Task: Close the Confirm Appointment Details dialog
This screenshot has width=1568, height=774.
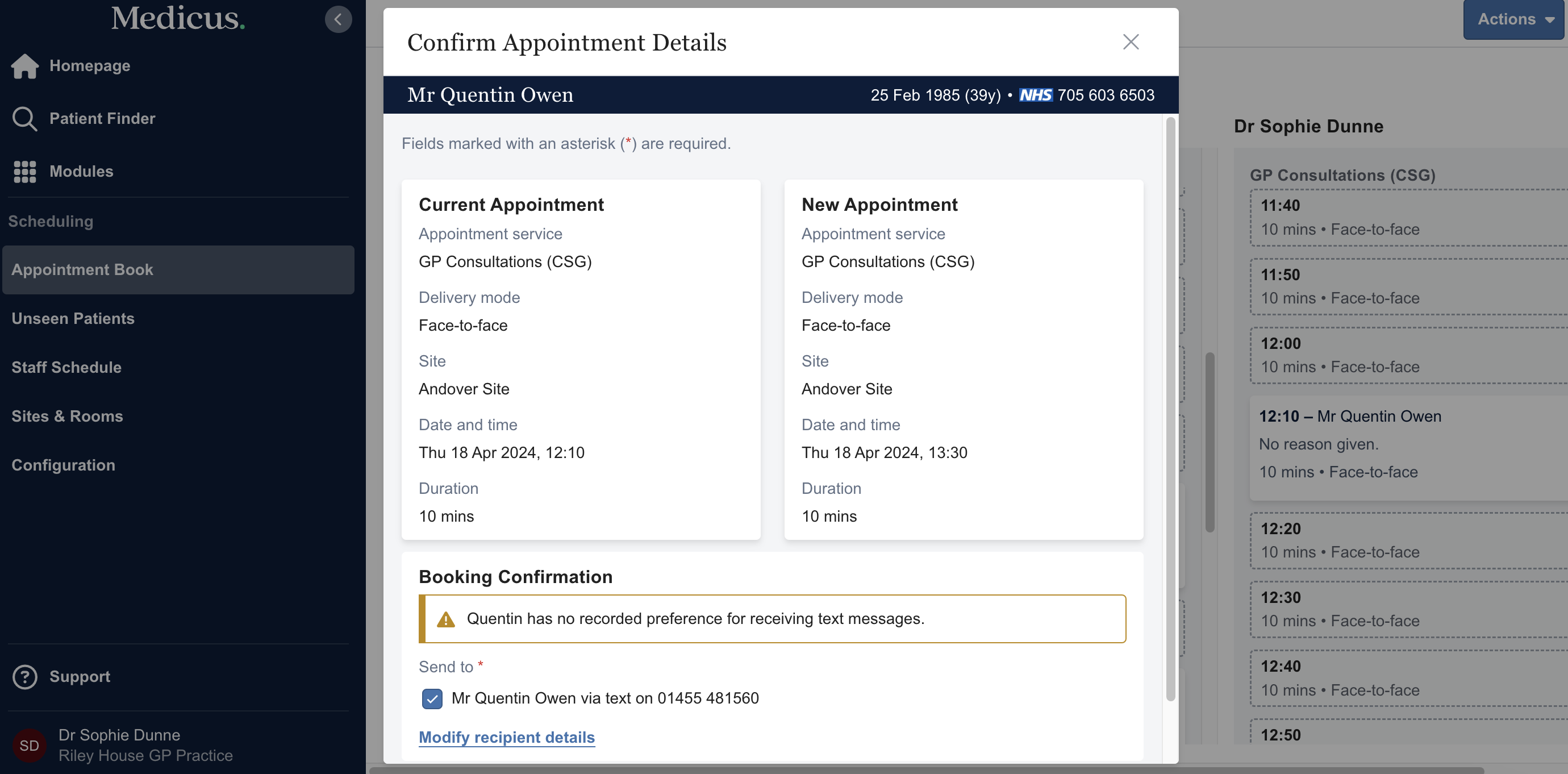Action: (x=1131, y=41)
